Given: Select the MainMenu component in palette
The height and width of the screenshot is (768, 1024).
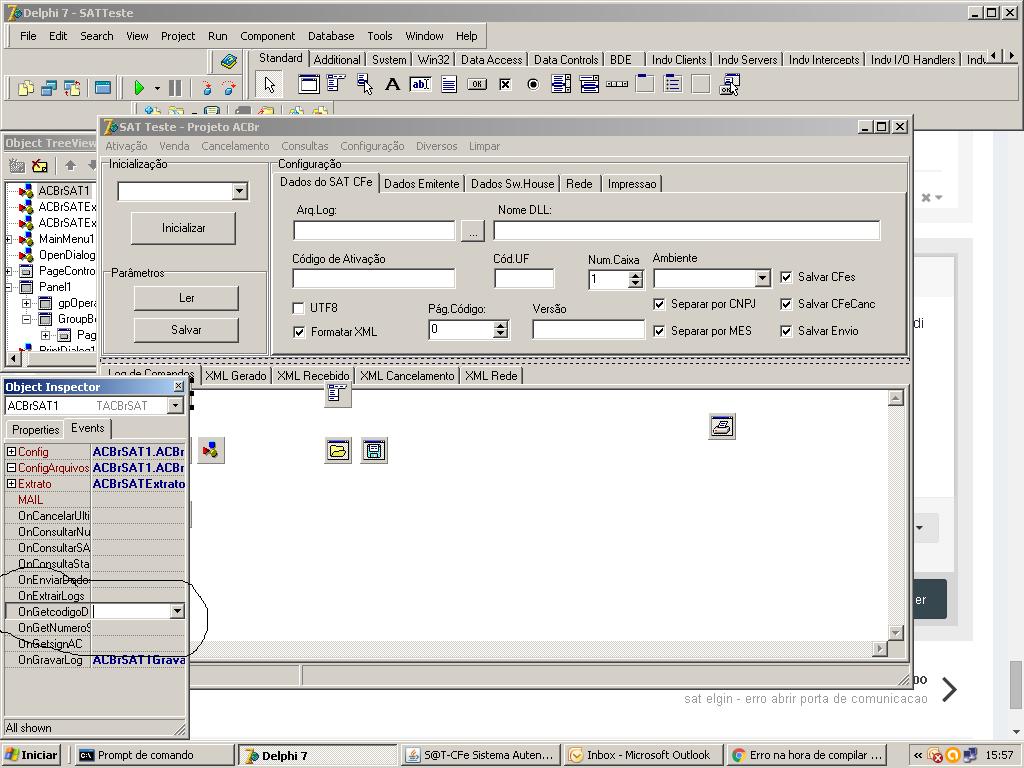Looking at the screenshot, I should (336, 84).
